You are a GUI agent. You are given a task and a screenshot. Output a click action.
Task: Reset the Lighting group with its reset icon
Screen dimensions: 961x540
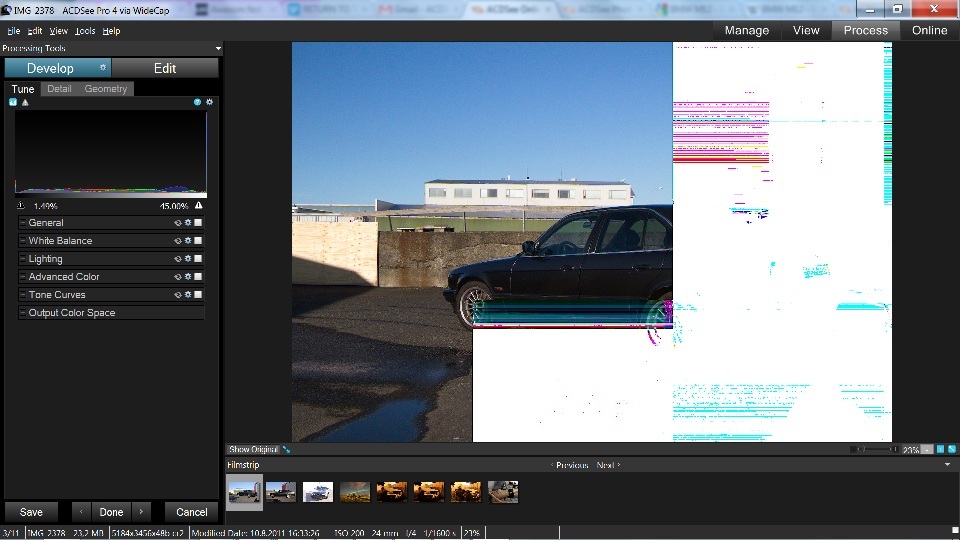[x=178, y=259]
